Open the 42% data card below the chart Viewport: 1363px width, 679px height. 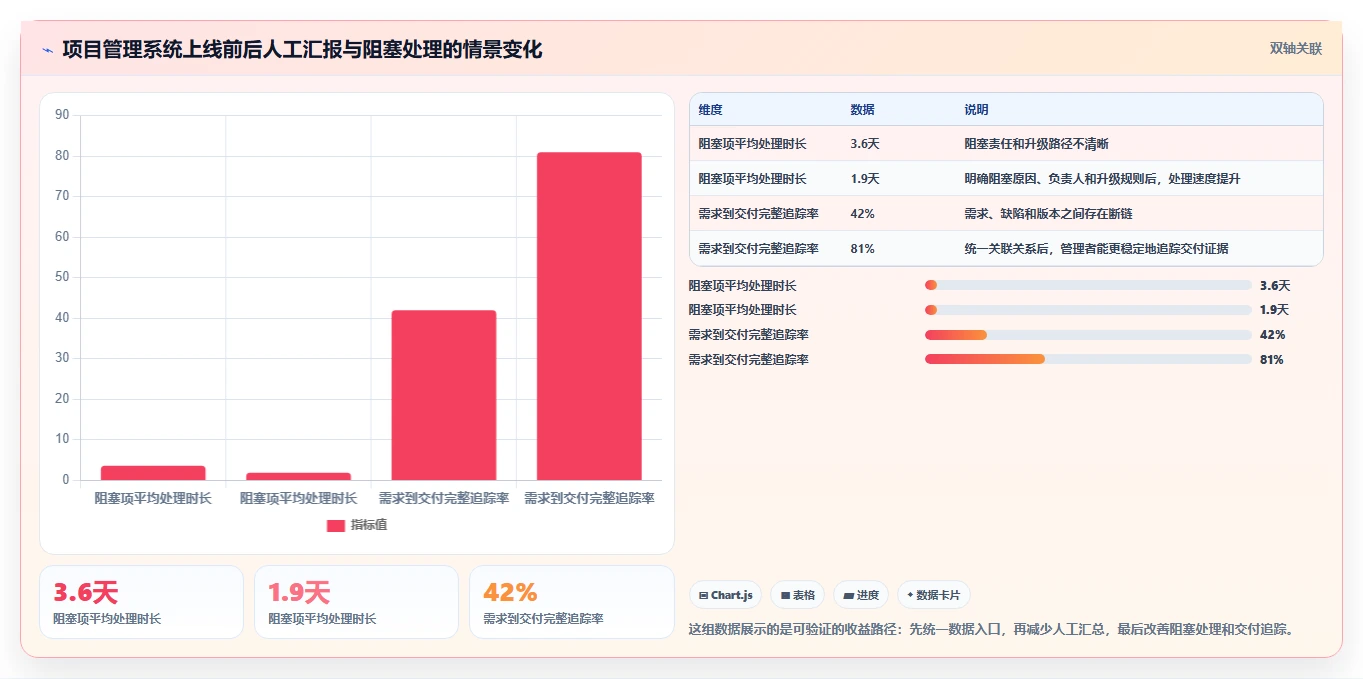tap(572, 602)
